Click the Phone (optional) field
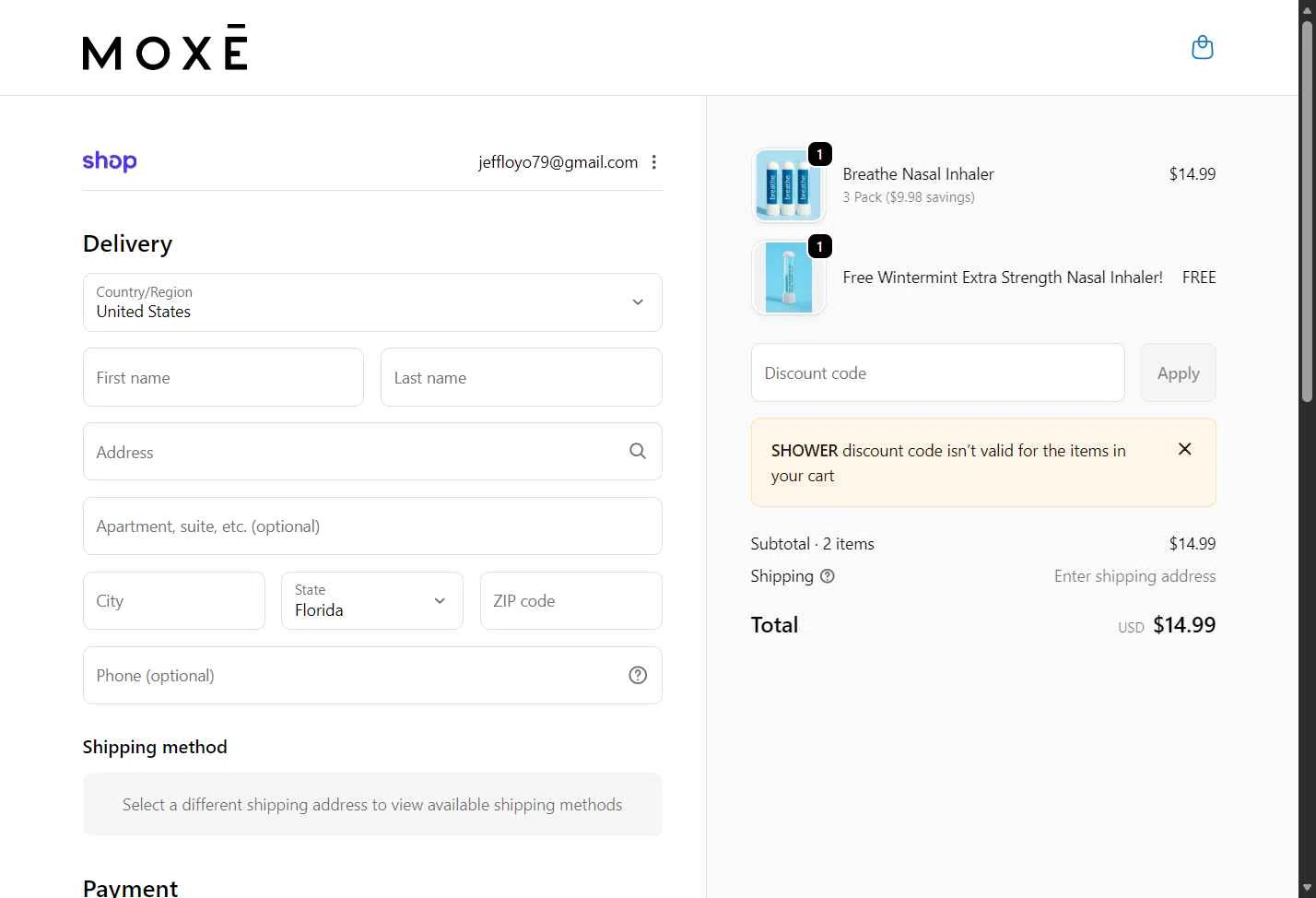1316x898 pixels. pyautogui.click(x=372, y=675)
